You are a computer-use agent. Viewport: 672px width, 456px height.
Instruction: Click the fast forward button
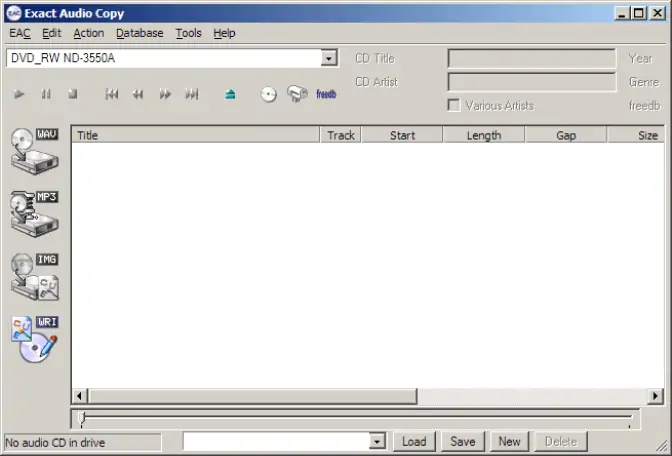(x=165, y=94)
